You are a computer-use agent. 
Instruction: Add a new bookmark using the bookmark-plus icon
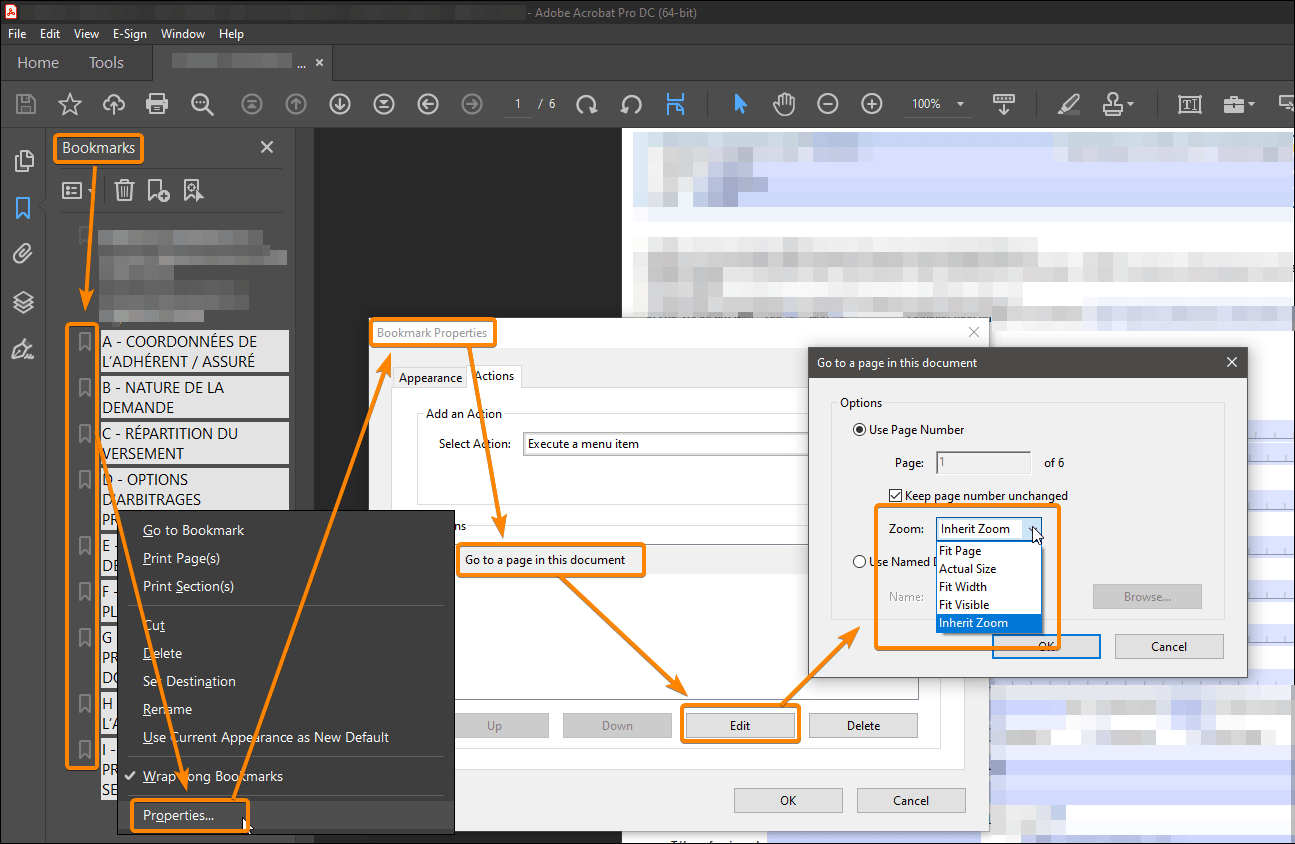click(158, 189)
